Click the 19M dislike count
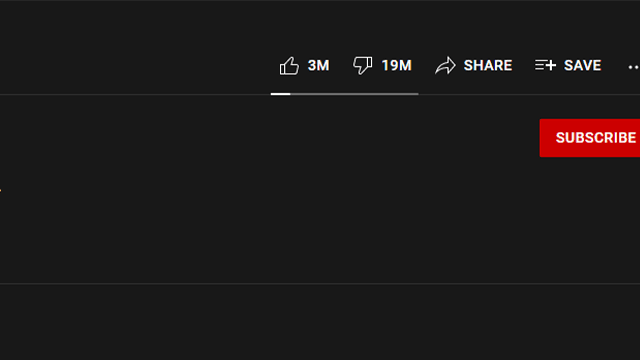The width and height of the screenshot is (640, 360). (396, 65)
